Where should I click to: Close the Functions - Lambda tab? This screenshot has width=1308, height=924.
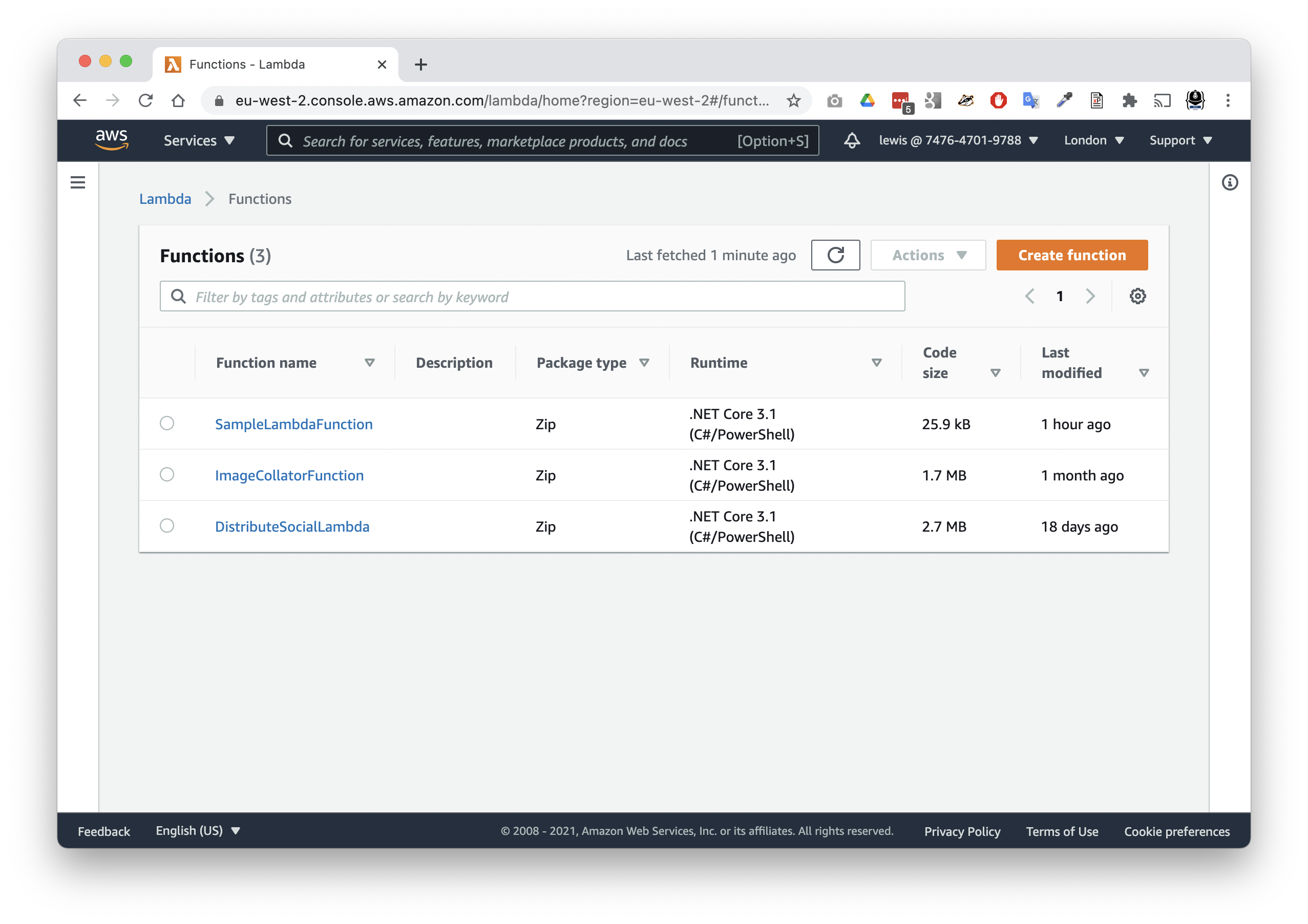click(x=382, y=65)
